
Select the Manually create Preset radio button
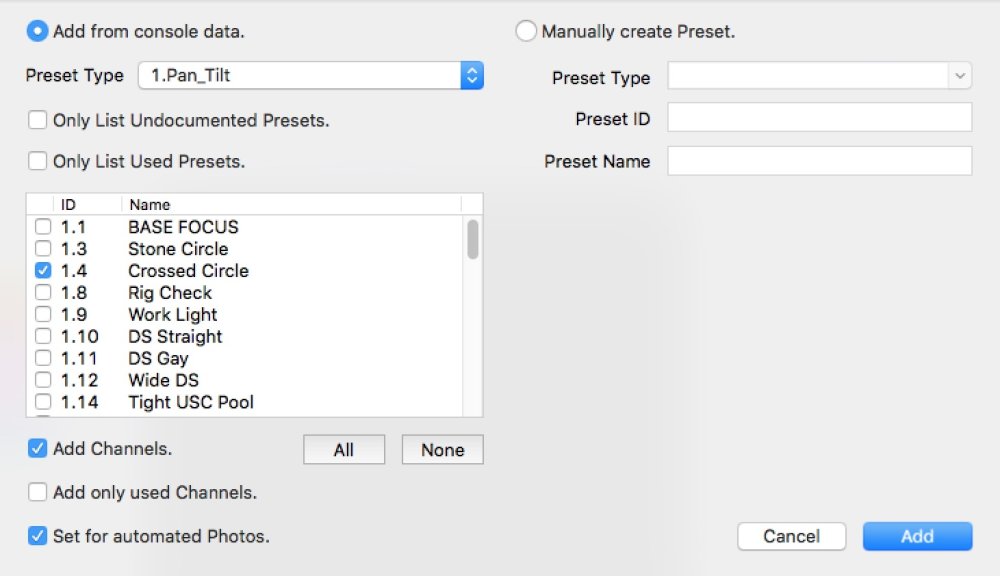(526, 31)
